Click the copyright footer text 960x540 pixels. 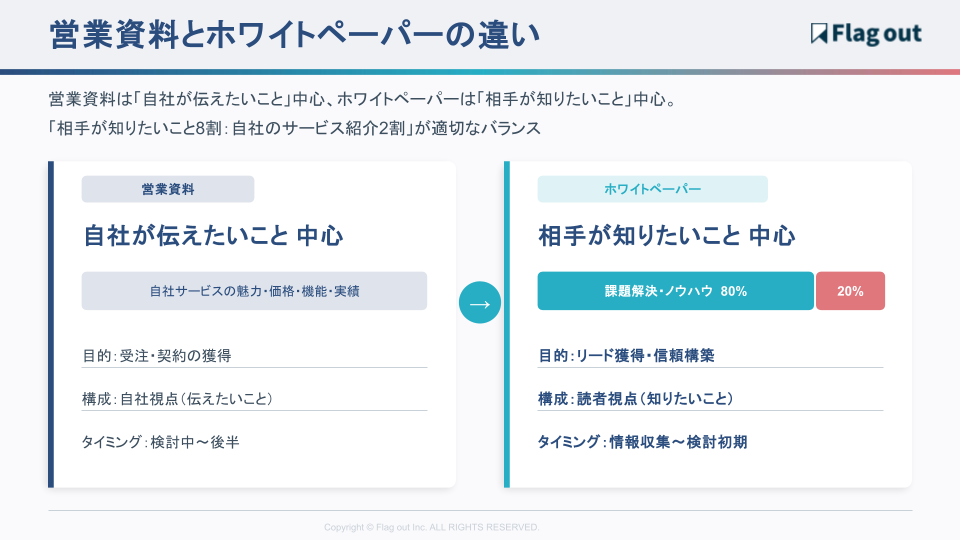pos(431,527)
